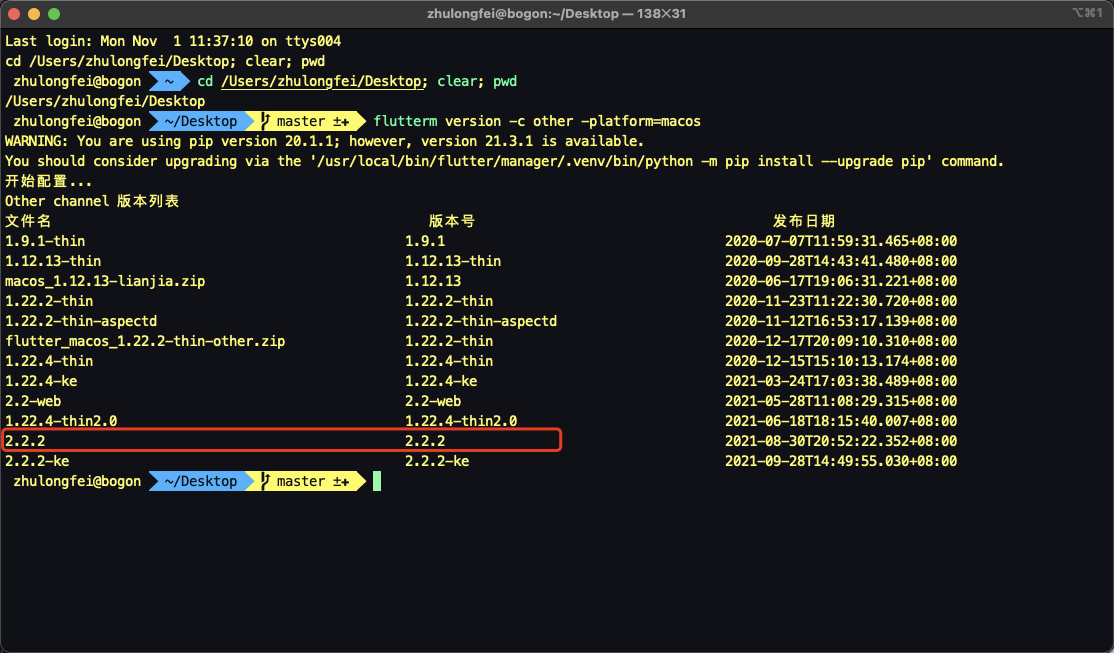Select file name 'flutter_macos_1.22.2-thin-other.zip'
The image size is (1114, 653).
pos(145,341)
